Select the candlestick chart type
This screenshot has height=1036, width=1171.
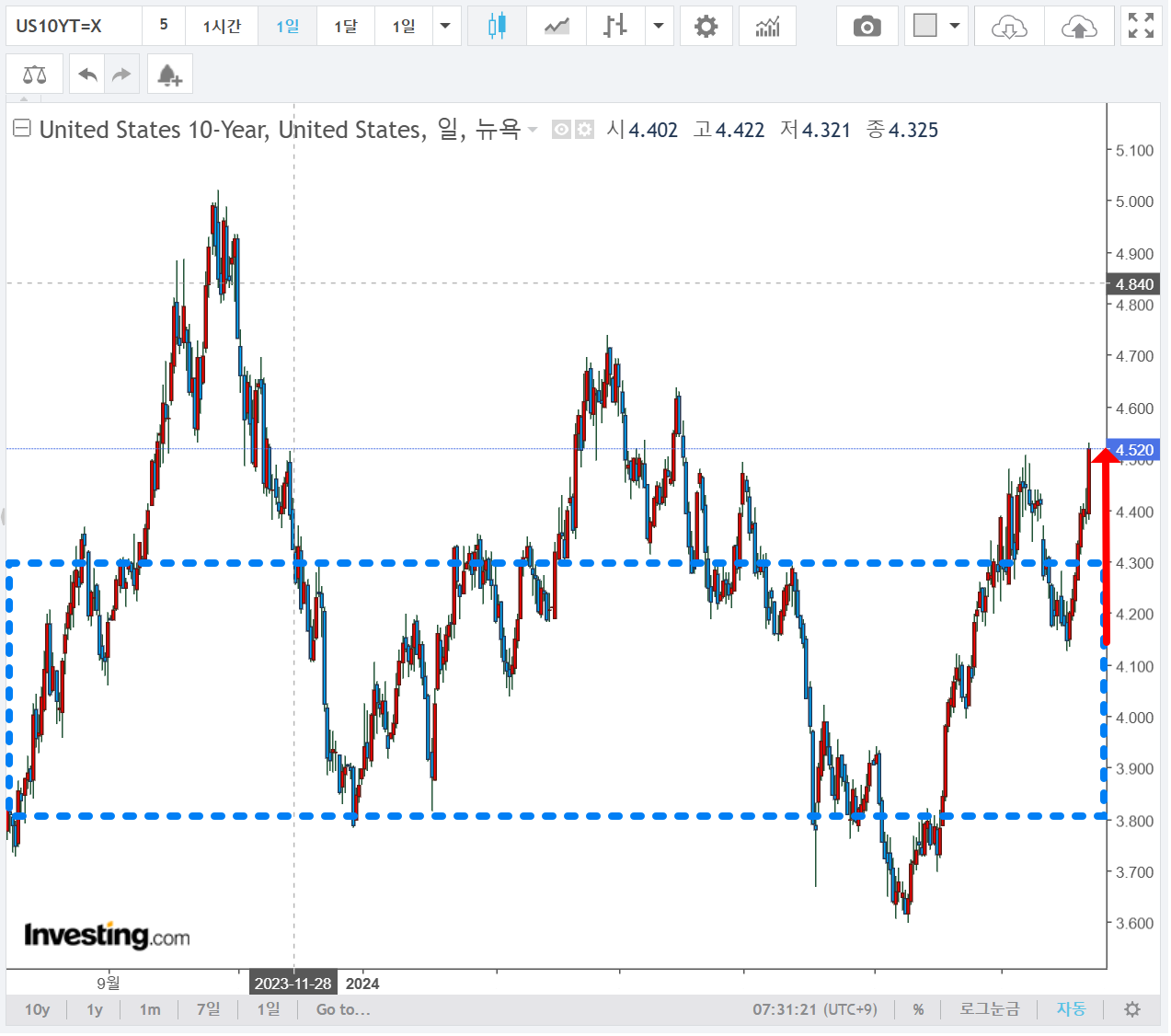(497, 27)
